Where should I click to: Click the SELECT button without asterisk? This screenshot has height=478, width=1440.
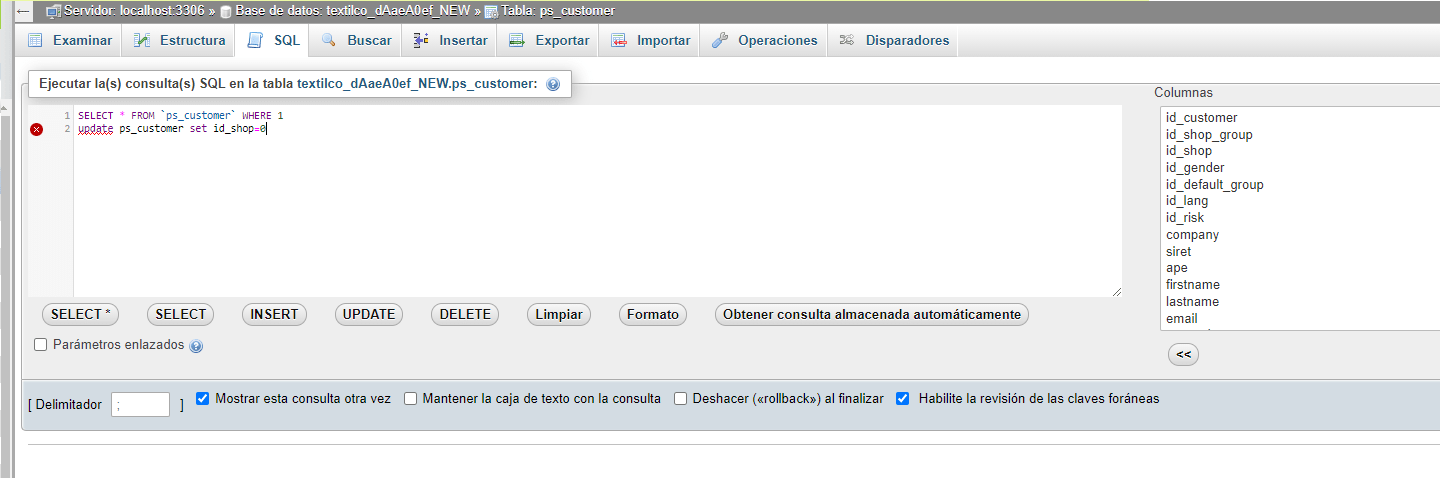click(x=181, y=314)
